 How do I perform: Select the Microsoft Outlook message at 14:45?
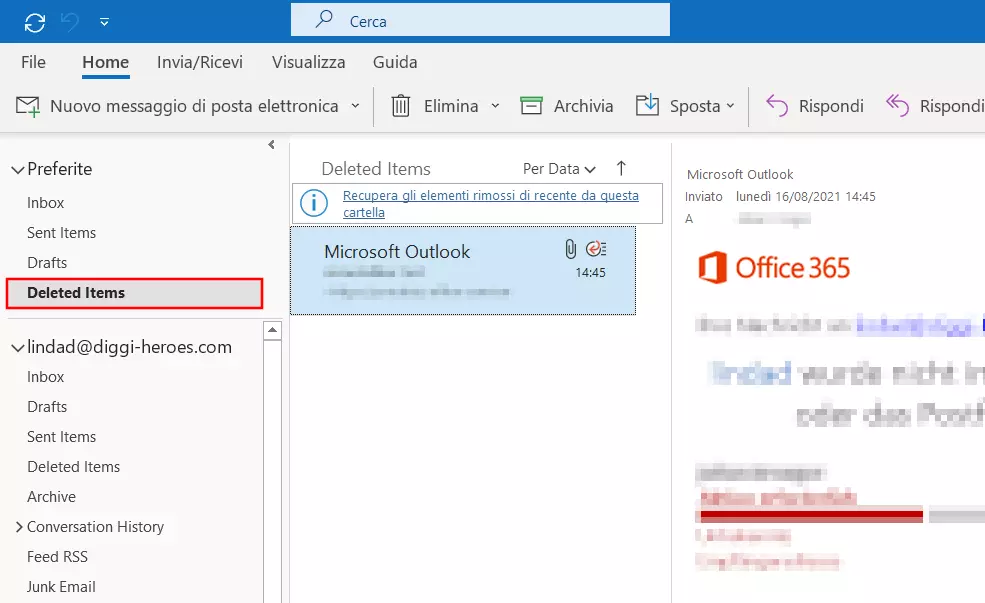(463, 270)
